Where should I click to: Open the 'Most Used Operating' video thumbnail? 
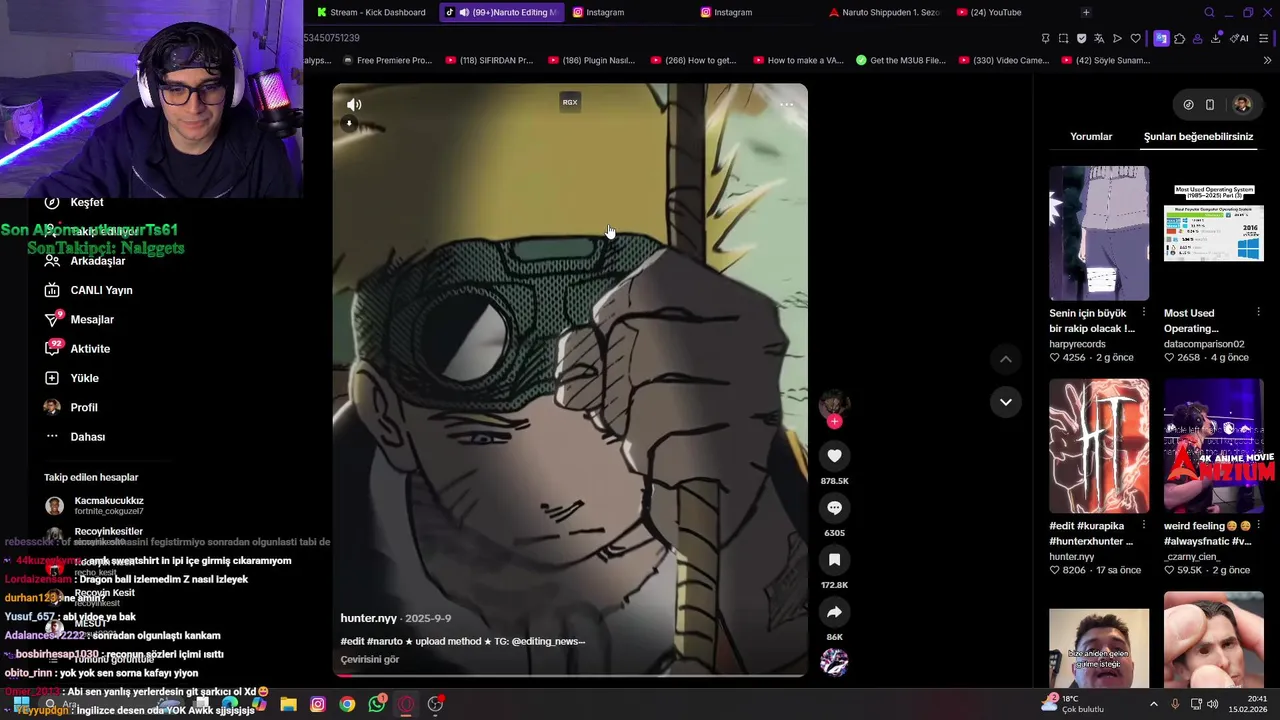click(1214, 233)
